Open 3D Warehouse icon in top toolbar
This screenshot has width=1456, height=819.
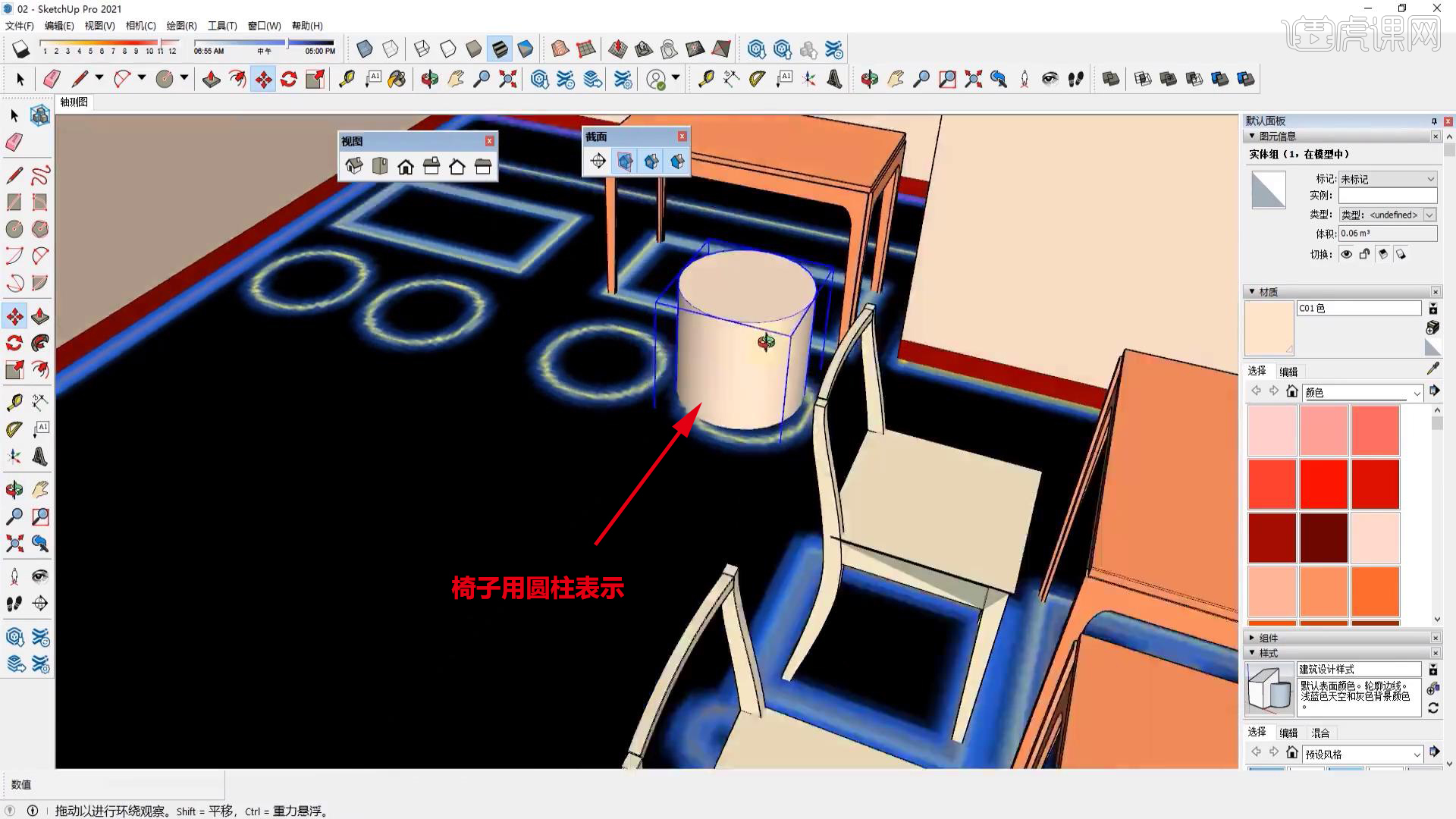[x=540, y=79]
